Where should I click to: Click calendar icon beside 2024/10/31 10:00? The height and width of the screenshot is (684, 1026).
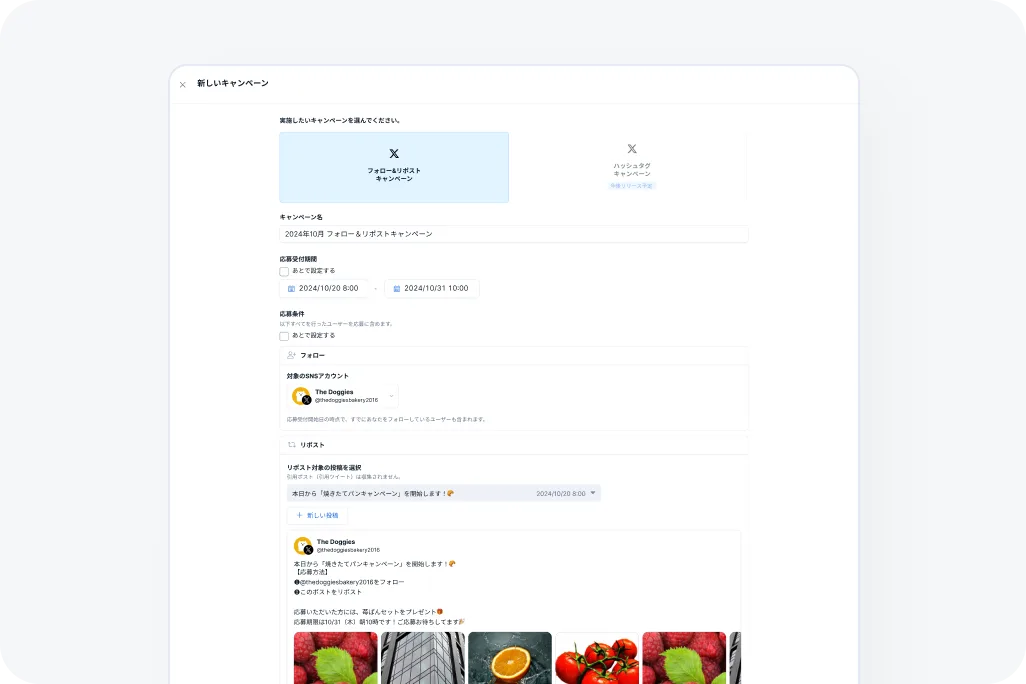tap(397, 289)
